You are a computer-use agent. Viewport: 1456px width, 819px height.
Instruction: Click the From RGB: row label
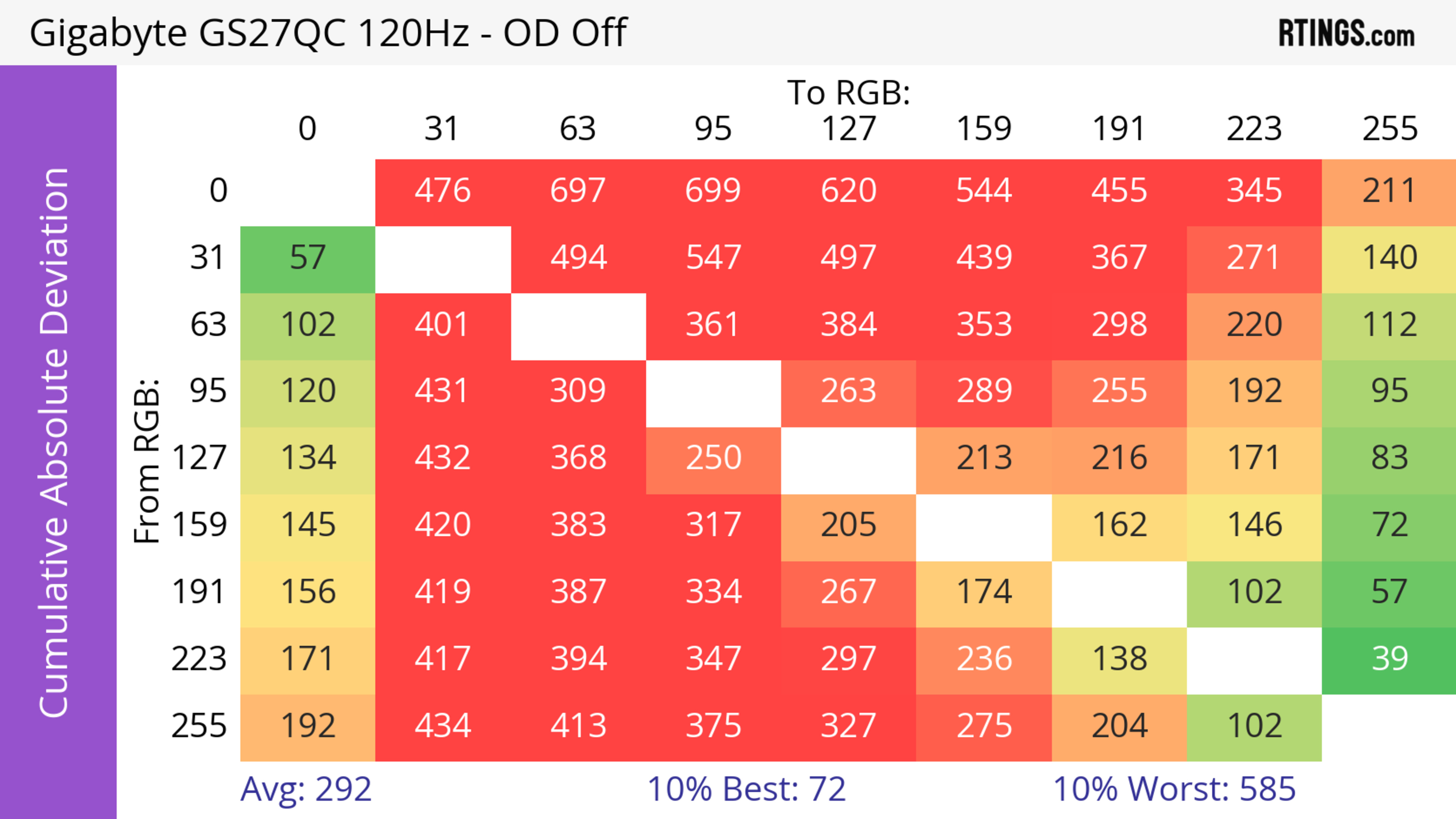tap(147, 461)
